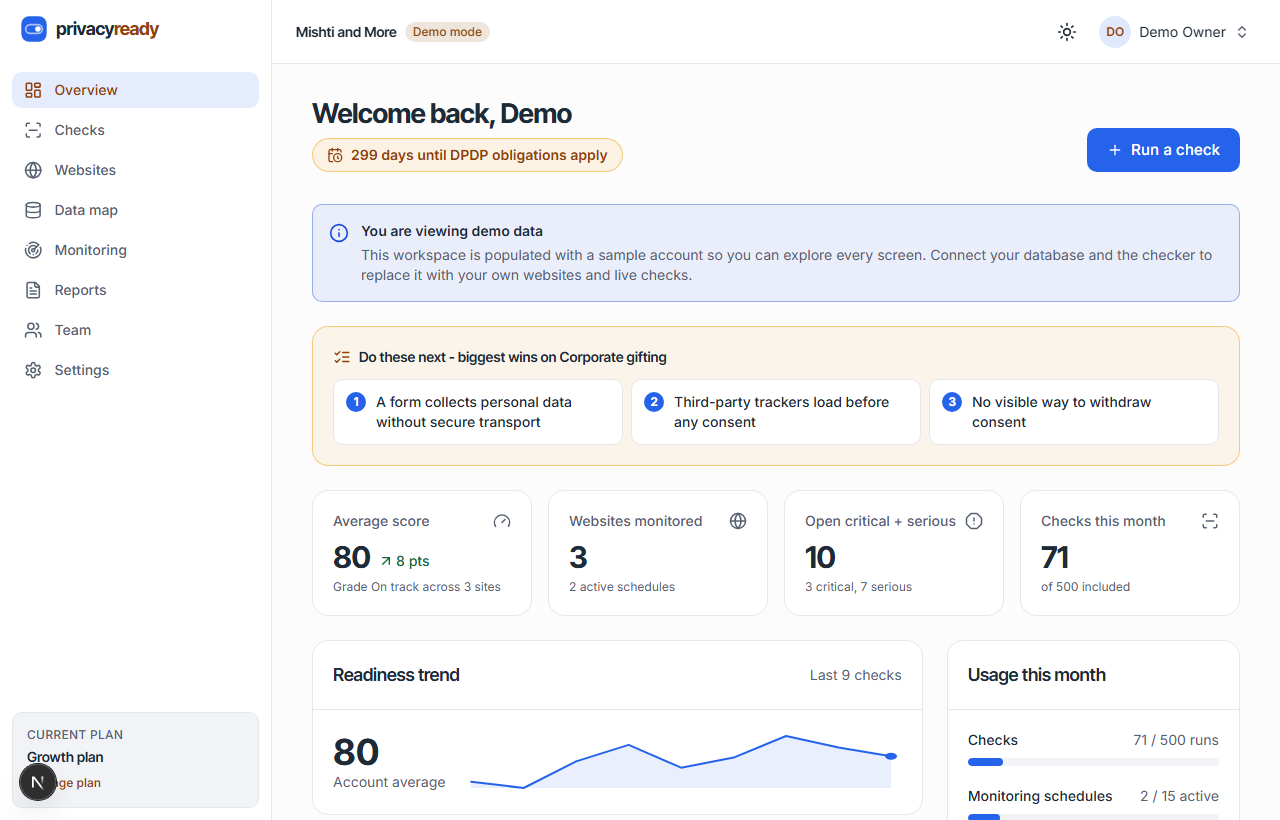1280x820 pixels.
Task: Click number 2 badge in next steps
Action: (654, 402)
